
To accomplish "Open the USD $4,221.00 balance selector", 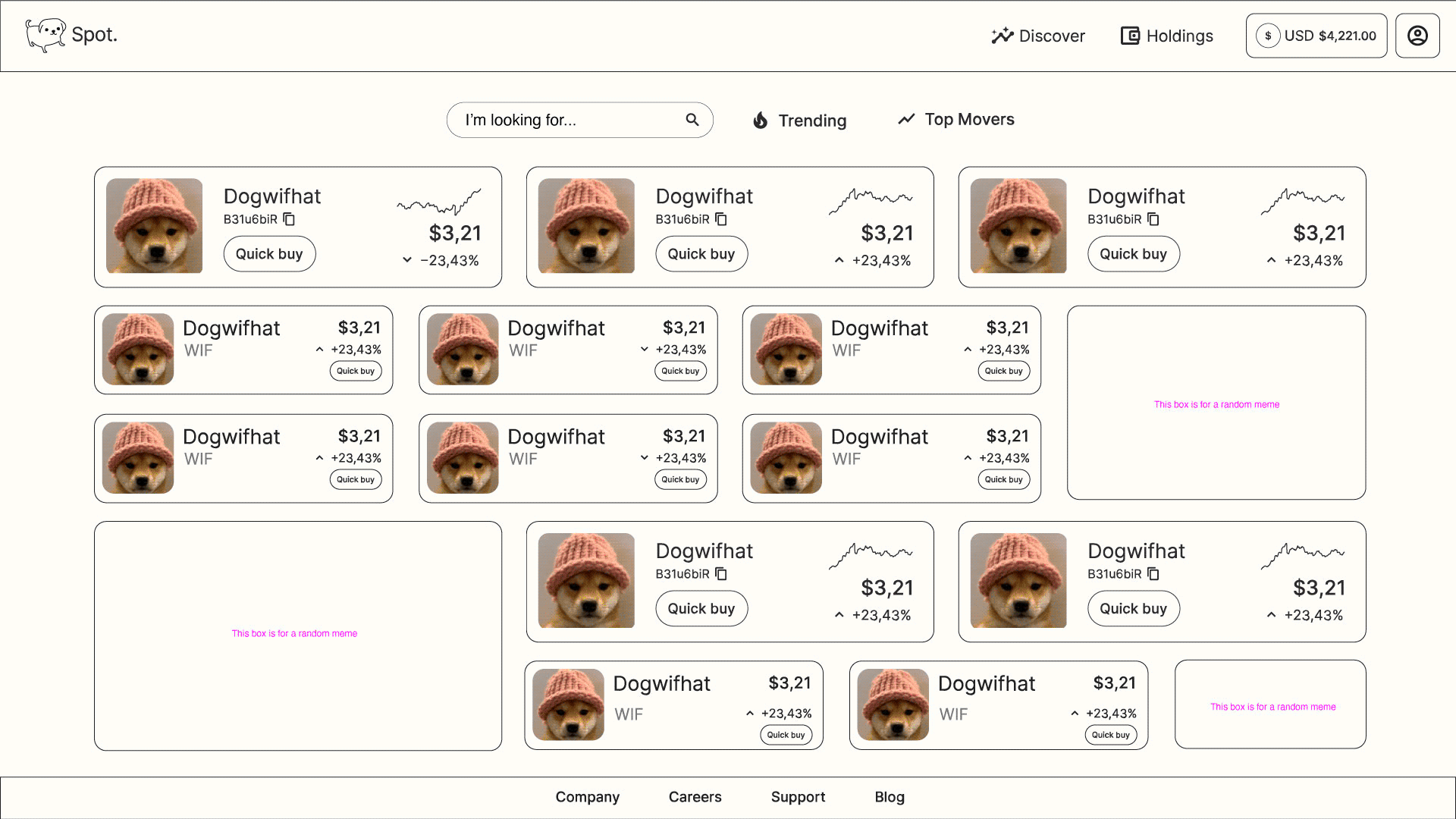I will (x=1316, y=36).
